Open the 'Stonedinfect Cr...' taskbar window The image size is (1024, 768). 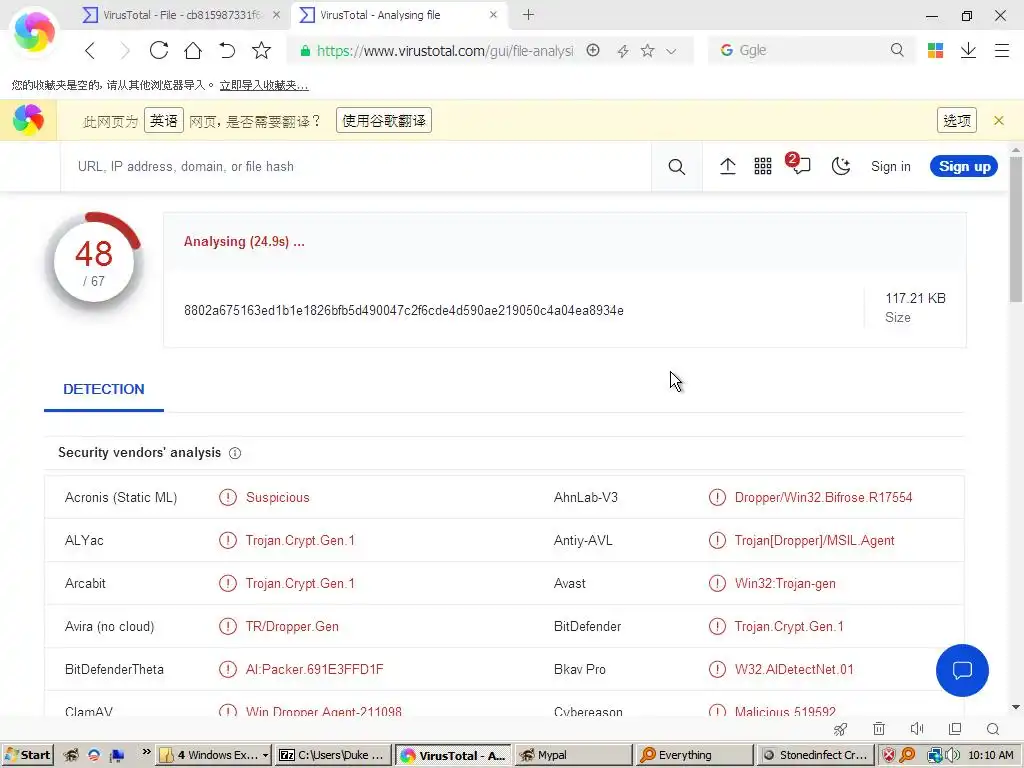814,755
